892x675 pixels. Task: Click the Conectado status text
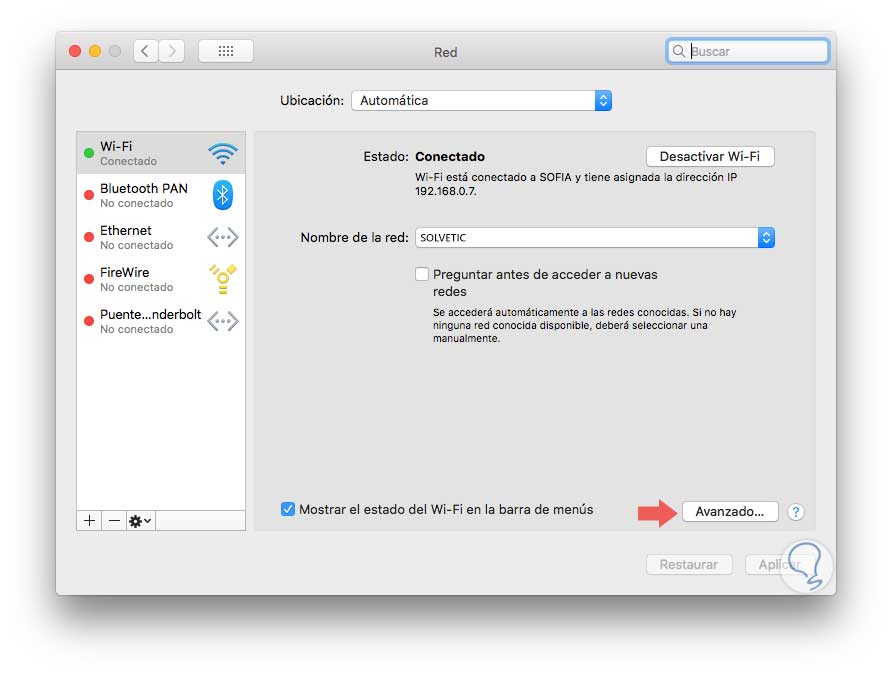[x=450, y=156]
